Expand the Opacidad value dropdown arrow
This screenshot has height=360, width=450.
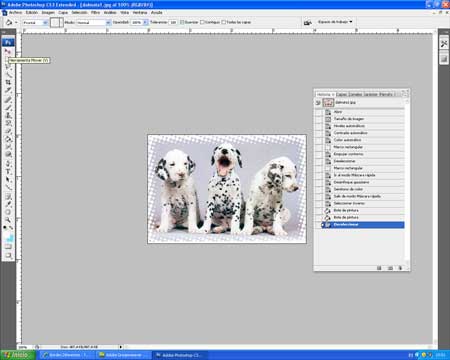(x=145, y=22)
